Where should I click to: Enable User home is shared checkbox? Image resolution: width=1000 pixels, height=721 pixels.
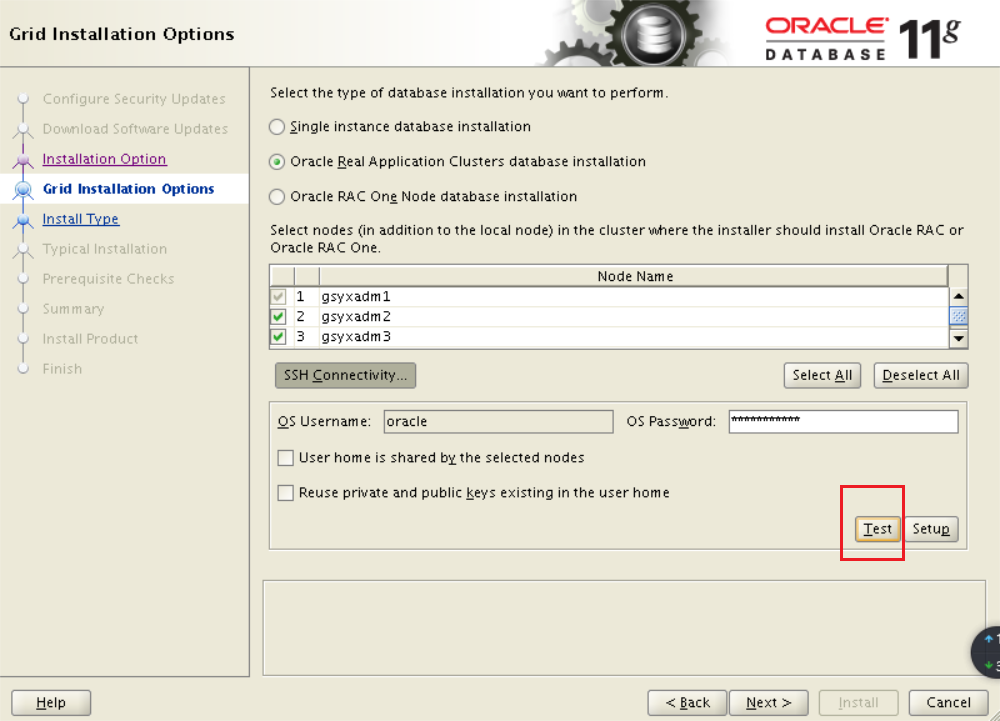[x=286, y=458]
